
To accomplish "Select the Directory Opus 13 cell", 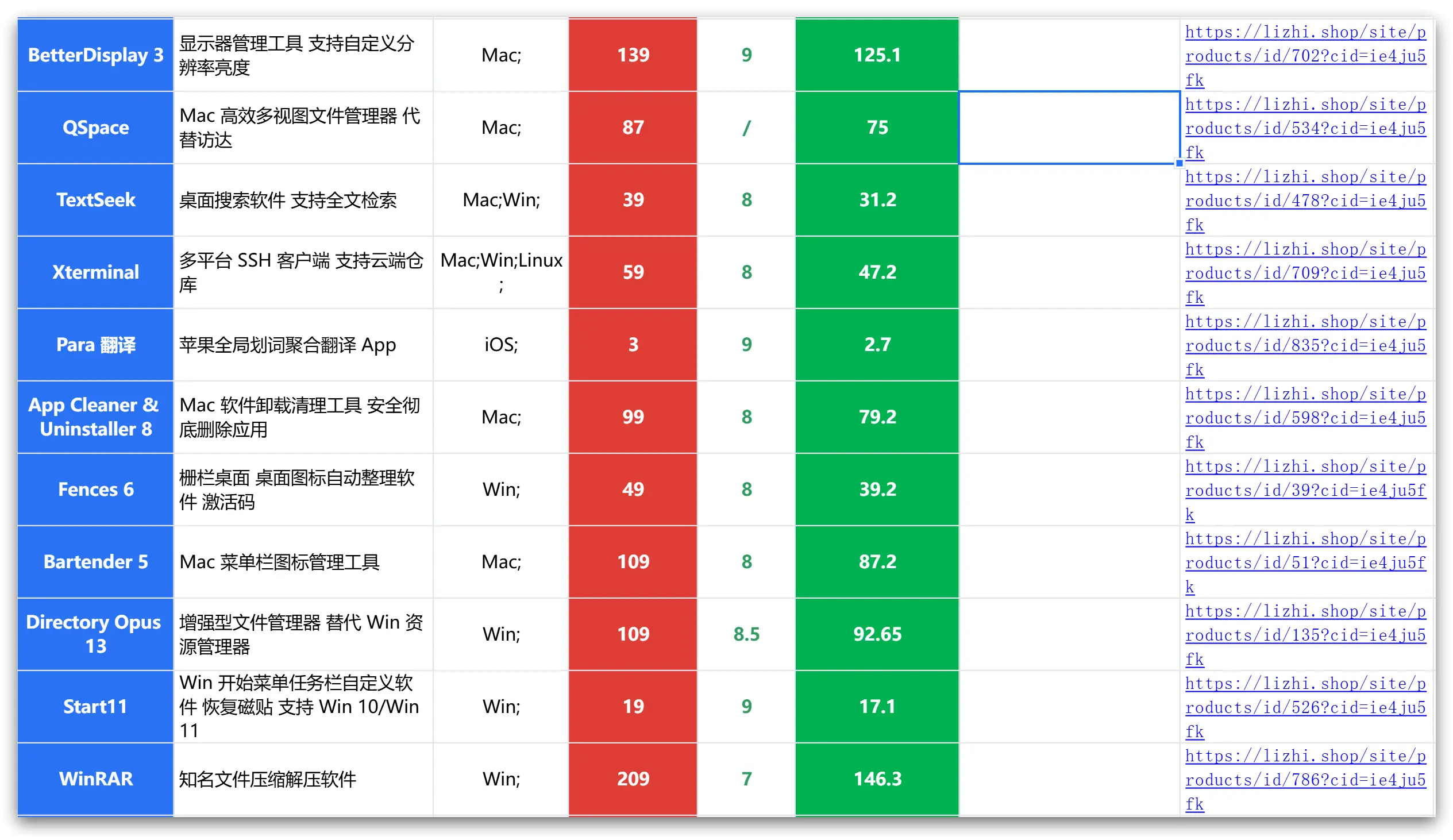I will [x=96, y=634].
